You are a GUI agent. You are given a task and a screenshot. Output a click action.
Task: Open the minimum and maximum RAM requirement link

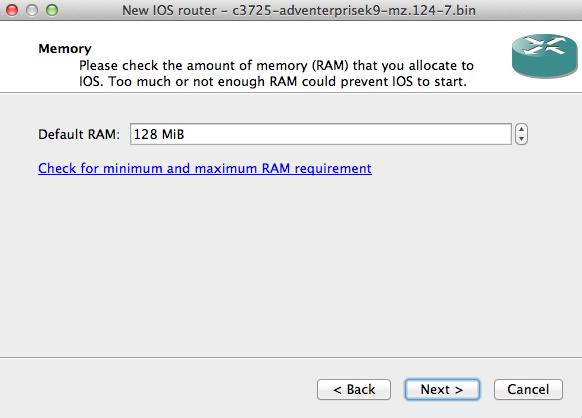tap(205, 169)
